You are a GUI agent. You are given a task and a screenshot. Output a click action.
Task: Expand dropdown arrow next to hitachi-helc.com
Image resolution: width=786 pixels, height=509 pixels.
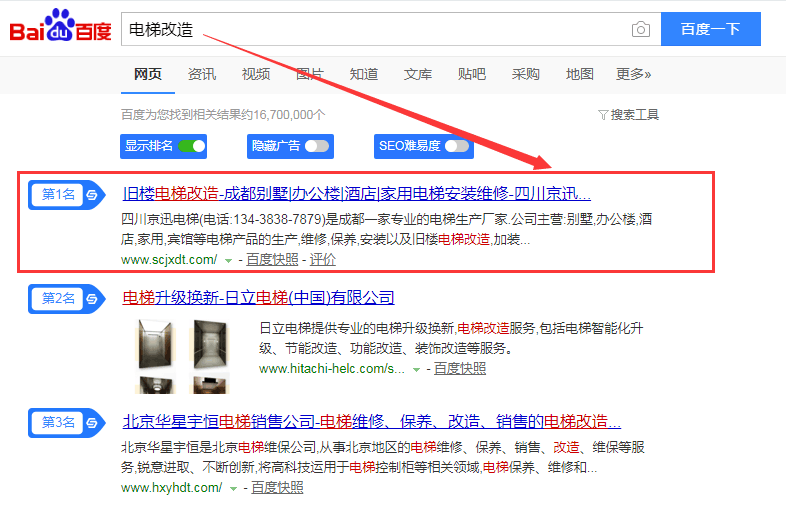coord(417,369)
